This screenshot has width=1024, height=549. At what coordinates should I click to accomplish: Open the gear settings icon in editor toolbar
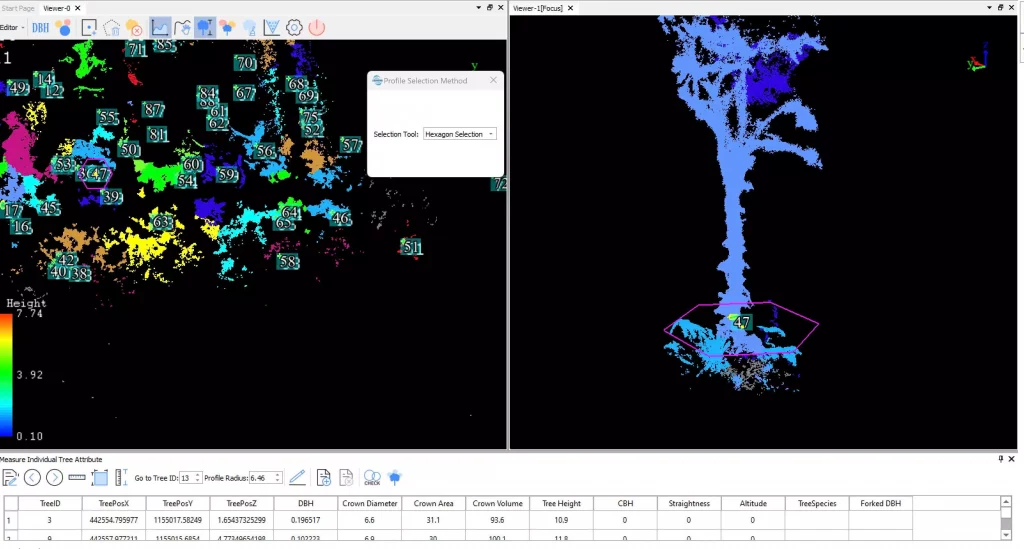click(294, 27)
